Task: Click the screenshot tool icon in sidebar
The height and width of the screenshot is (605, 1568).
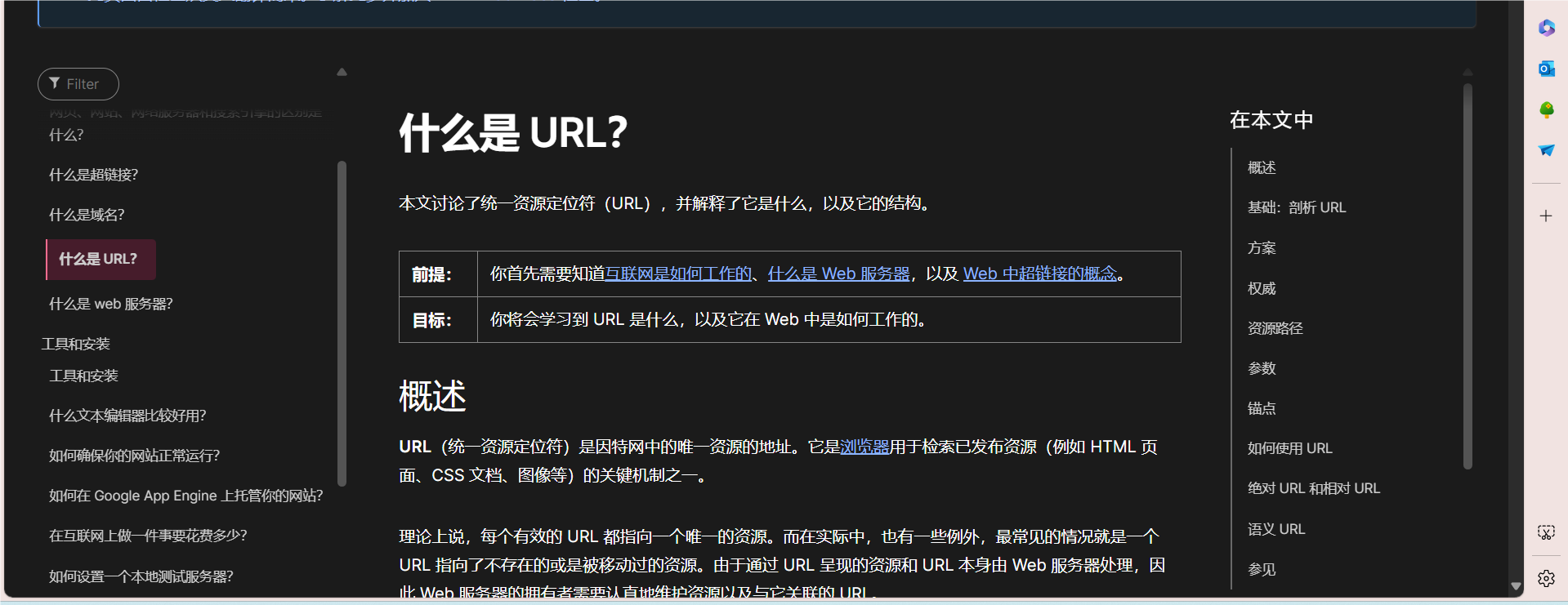Action: point(1546,532)
